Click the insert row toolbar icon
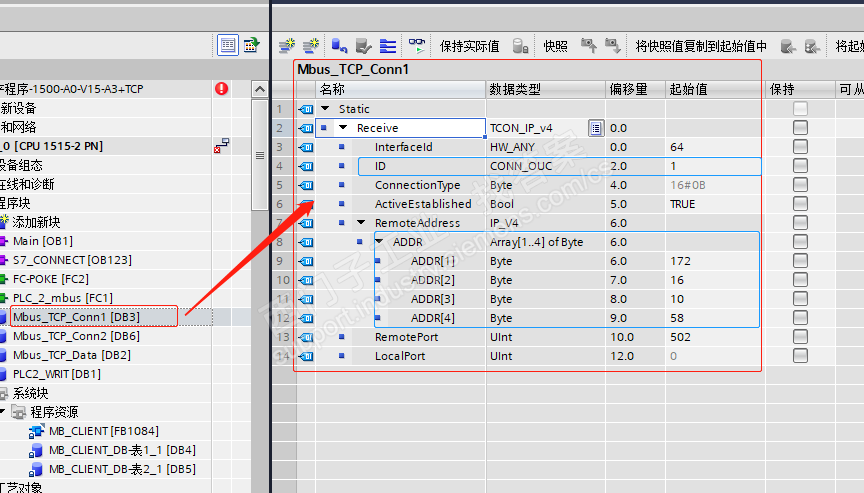The height and width of the screenshot is (493, 864). (287, 46)
